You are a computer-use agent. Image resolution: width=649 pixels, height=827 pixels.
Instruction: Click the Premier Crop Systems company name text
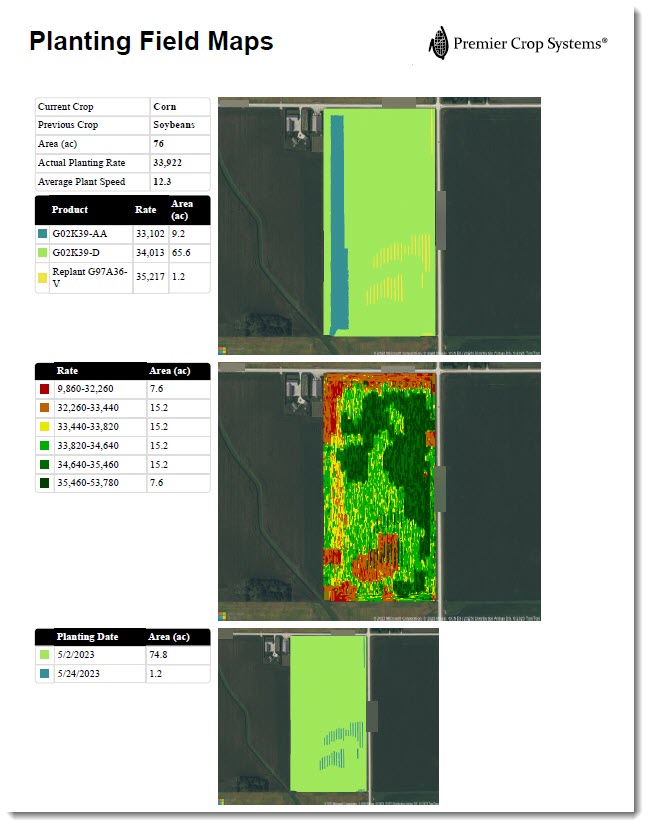click(x=530, y=43)
